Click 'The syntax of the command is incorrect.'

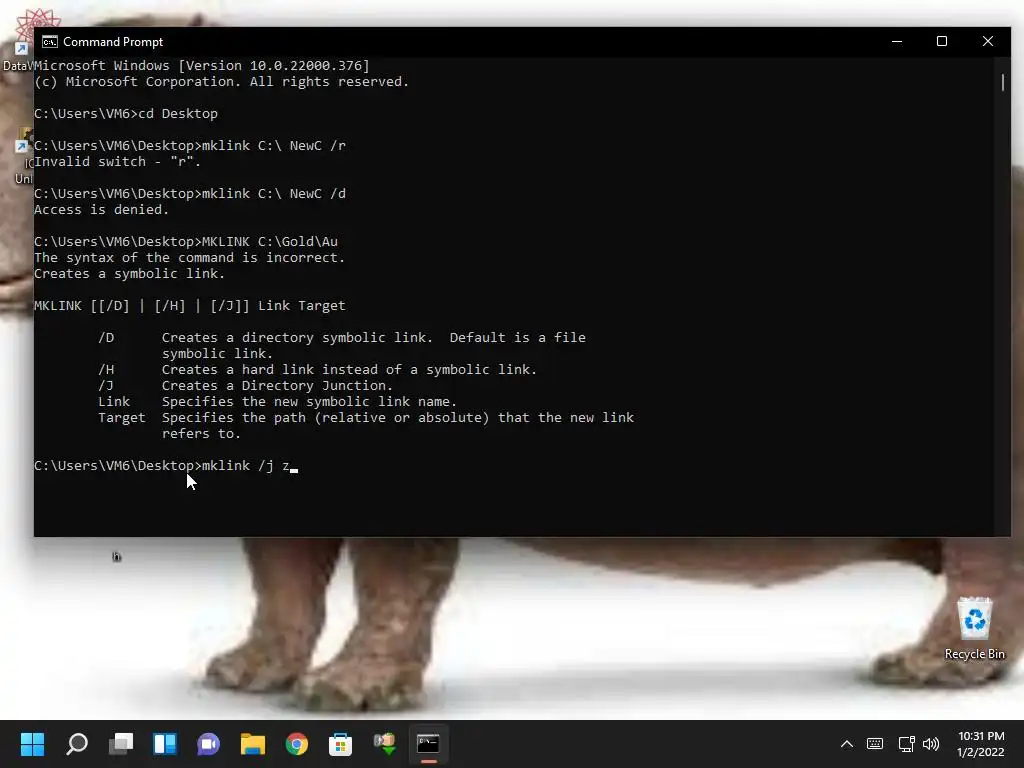[189, 257]
